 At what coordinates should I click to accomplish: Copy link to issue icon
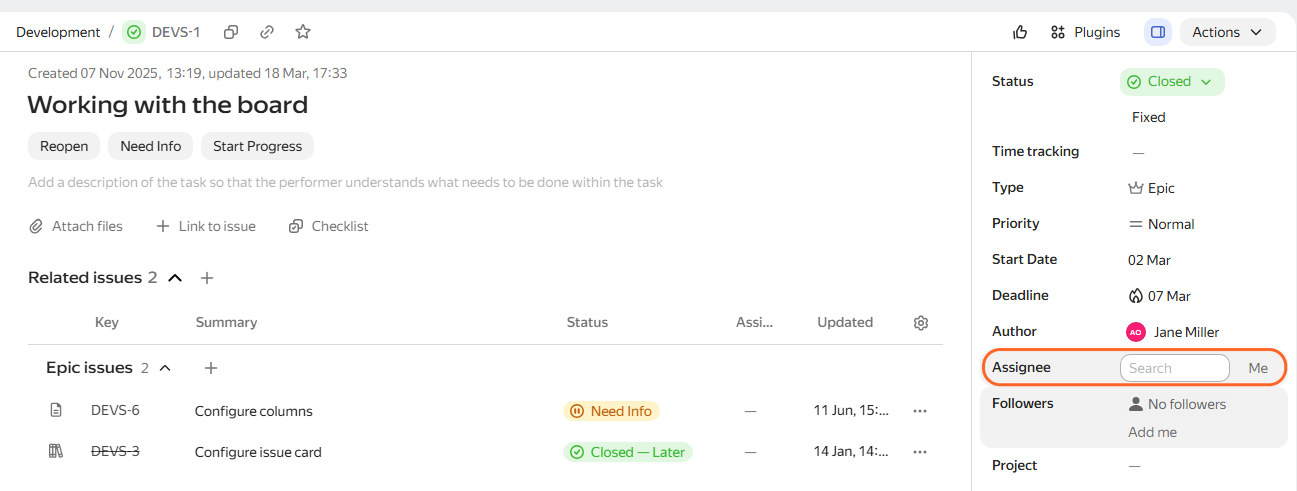point(267,32)
